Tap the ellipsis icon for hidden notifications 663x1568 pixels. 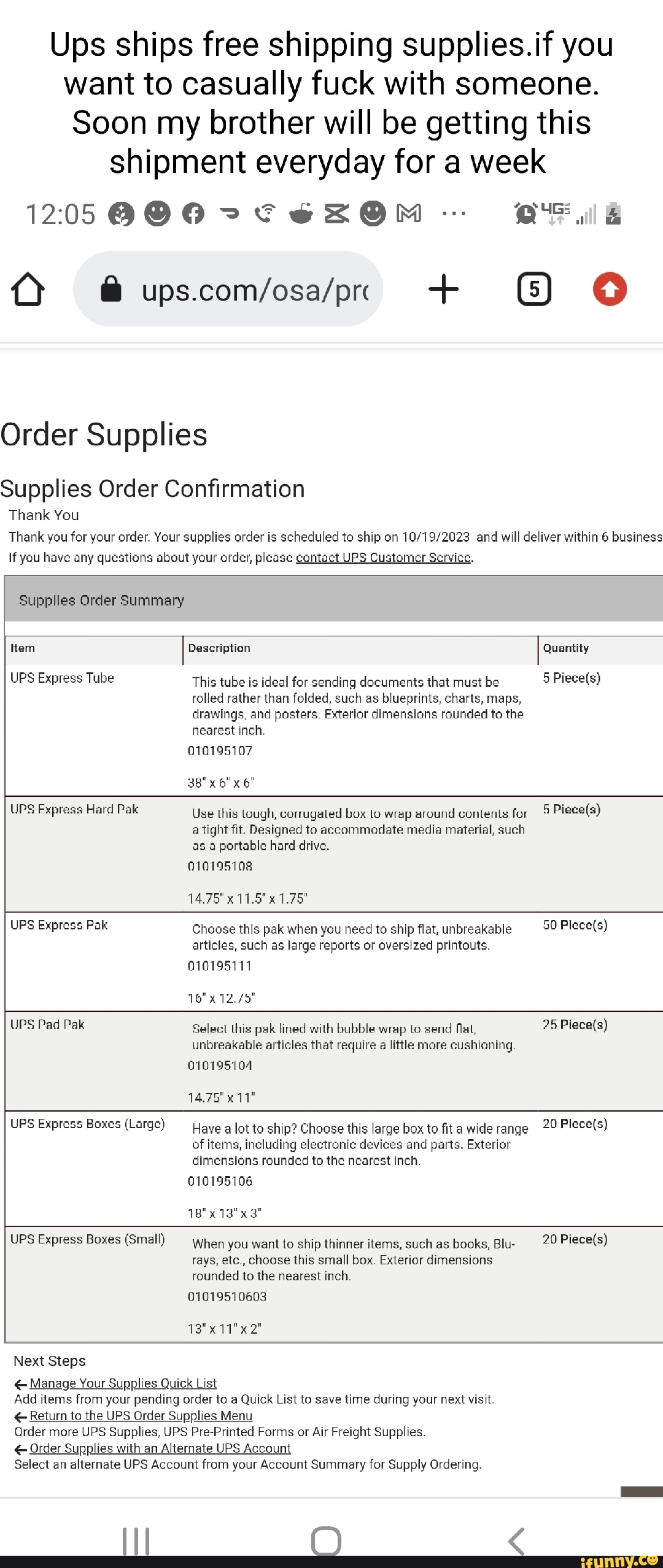point(454,215)
